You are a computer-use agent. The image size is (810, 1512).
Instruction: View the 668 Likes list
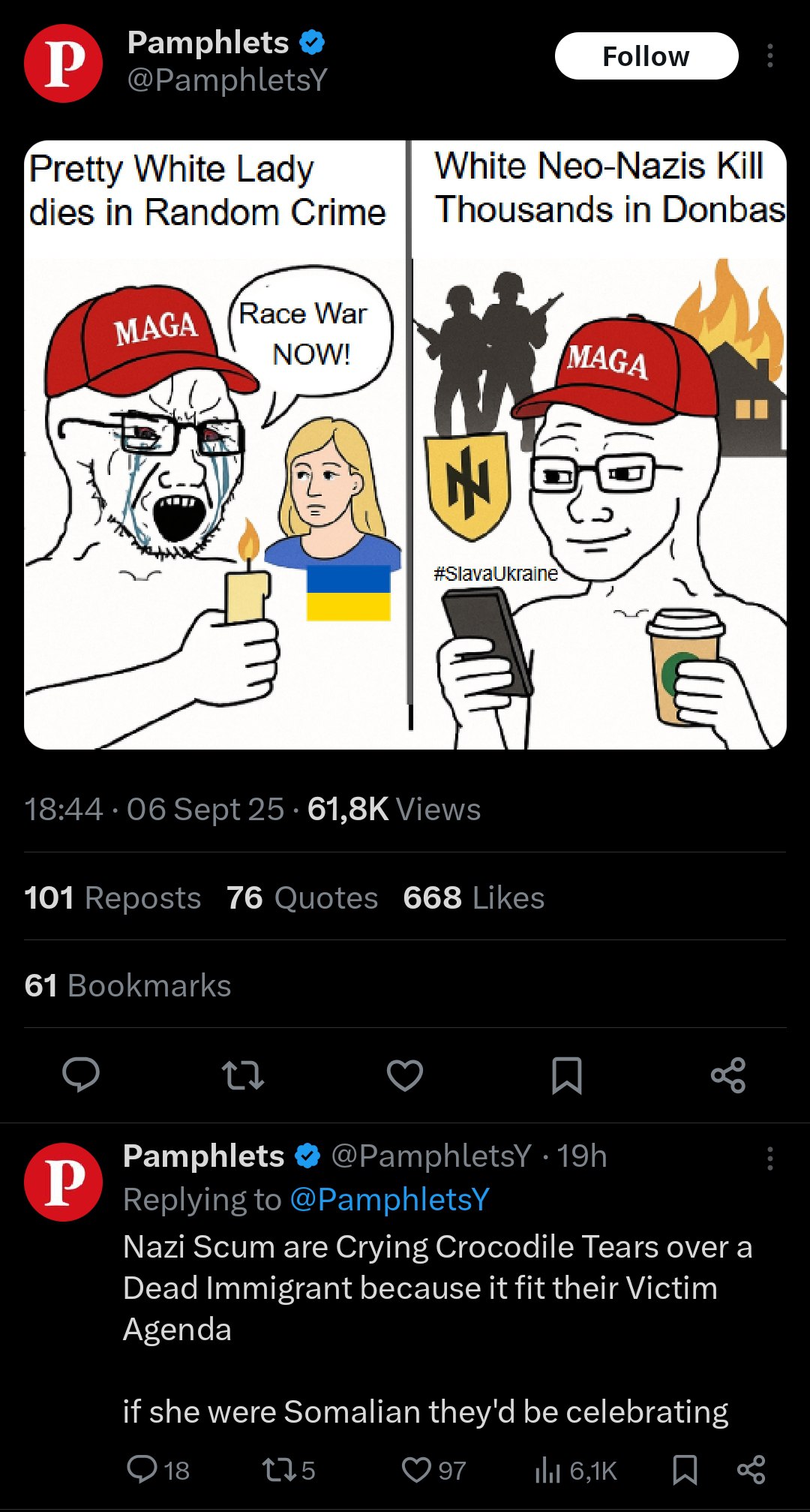474,897
